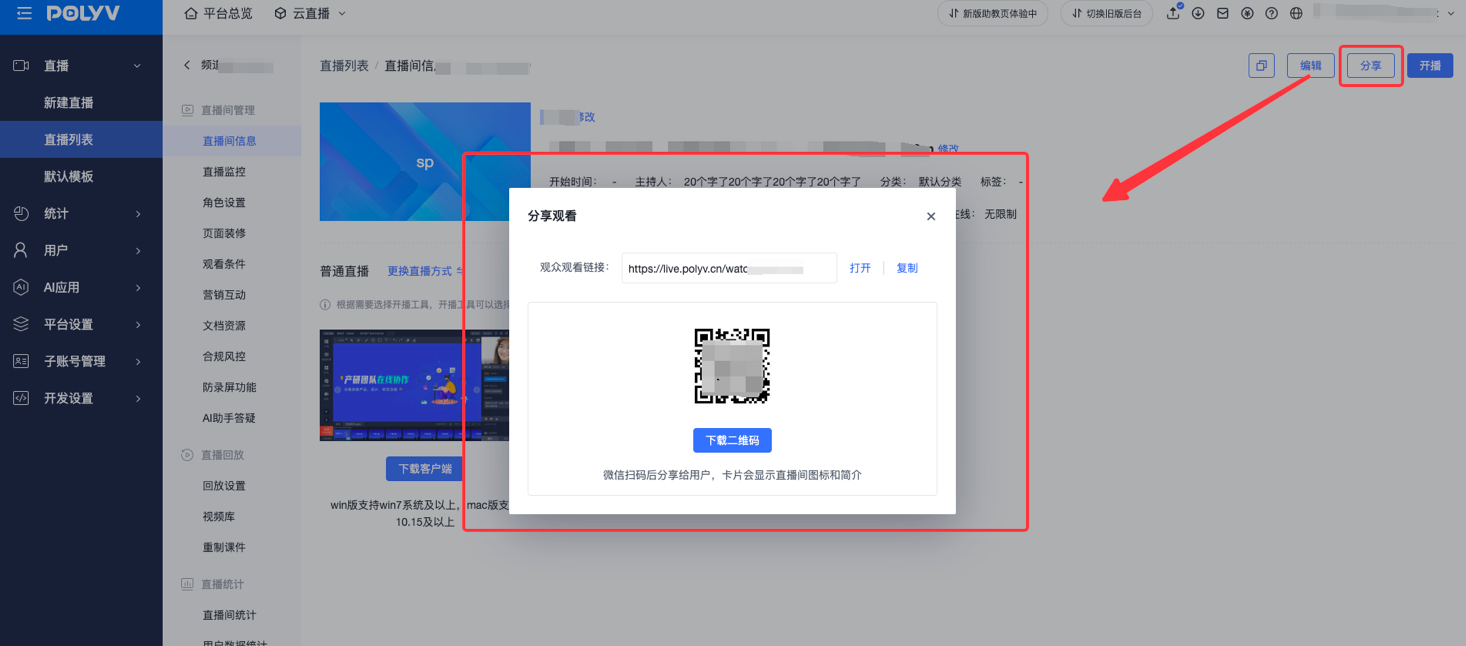Click the 子账号管理 ID card icon
The height and width of the screenshot is (646, 1466).
click(21, 362)
